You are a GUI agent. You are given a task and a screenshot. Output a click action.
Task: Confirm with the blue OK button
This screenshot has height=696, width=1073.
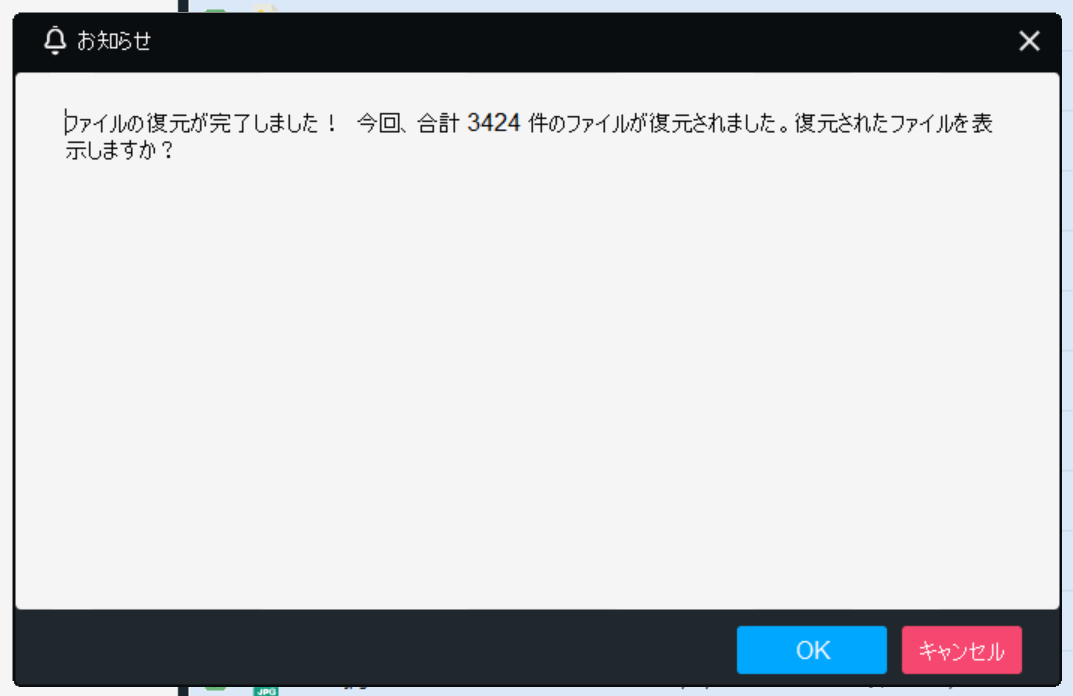click(x=812, y=649)
